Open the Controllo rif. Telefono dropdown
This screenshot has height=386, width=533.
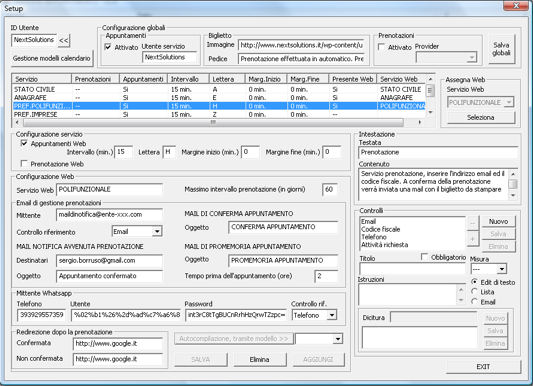(x=331, y=315)
